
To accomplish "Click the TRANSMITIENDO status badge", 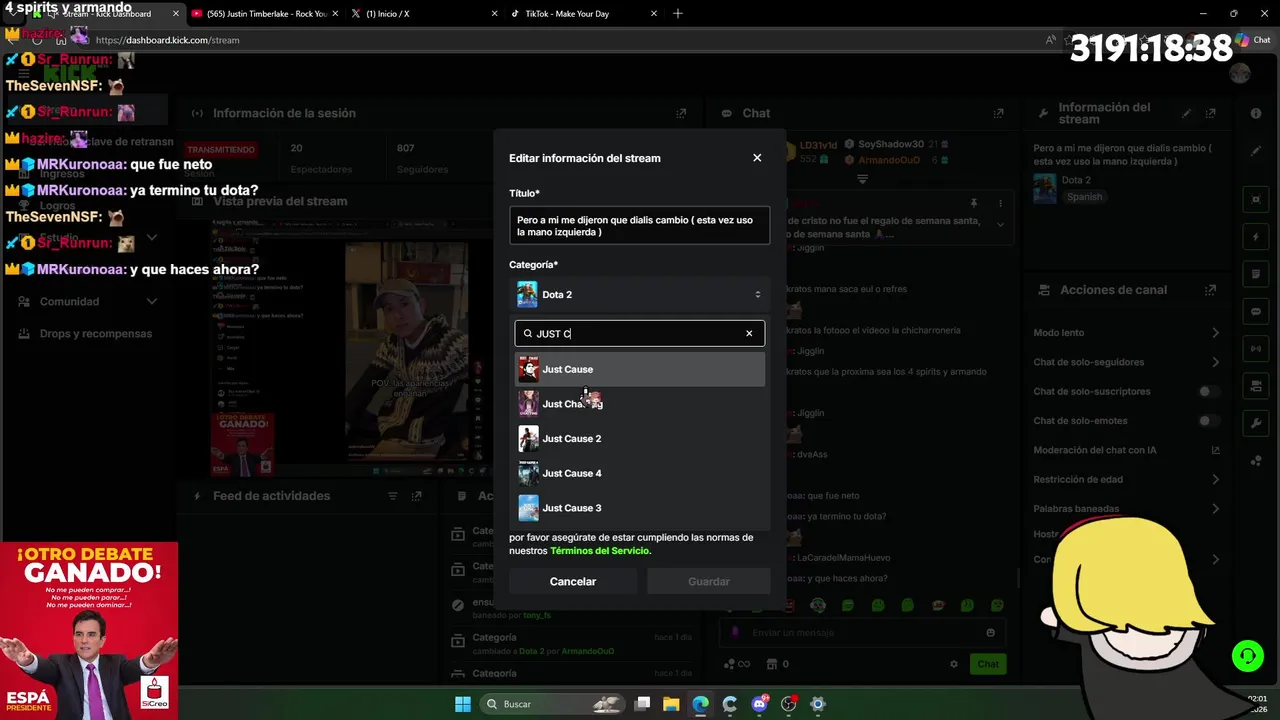I will (x=221, y=150).
